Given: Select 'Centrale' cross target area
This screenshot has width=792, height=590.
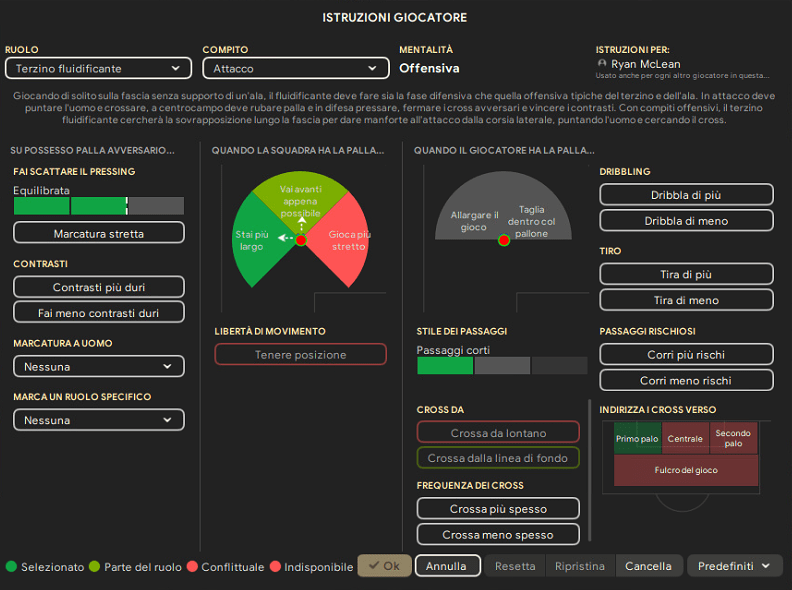Looking at the screenshot, I should [685, 438].
